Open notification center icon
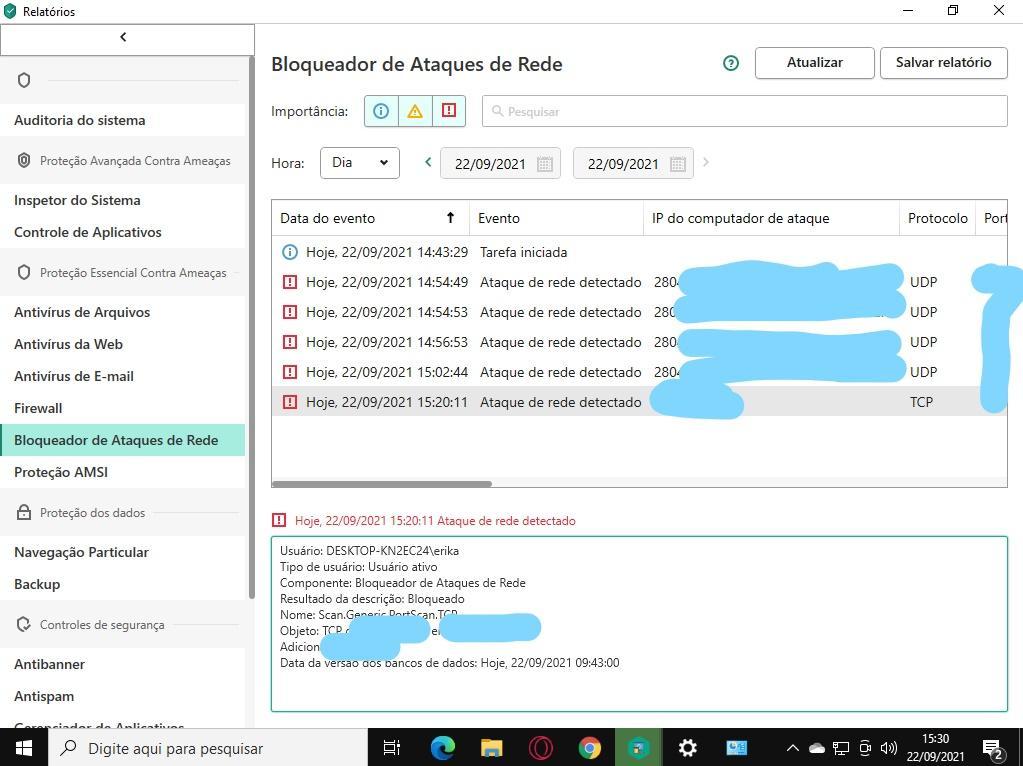The image size is (1023, 766). 993,748
